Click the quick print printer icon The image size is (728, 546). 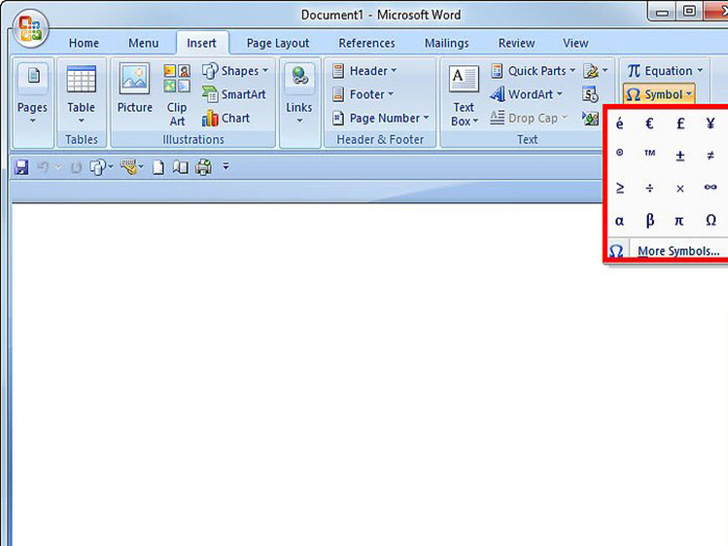pyautogui.click(x=203, y=167)
